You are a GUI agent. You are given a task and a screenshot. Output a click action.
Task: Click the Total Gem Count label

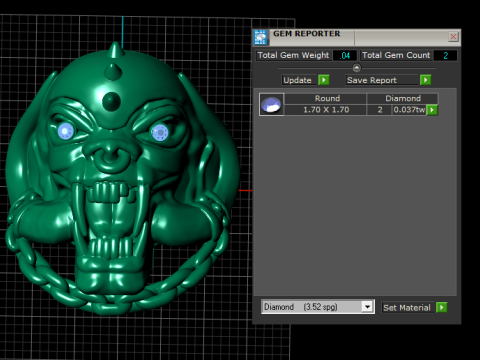(396, 55)
